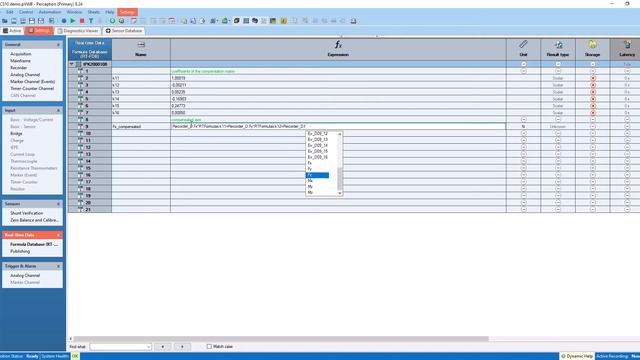Image resolution: width=640 pixels, height=360 pixels.
Task: Toggle storage circle for row 2 k11
Action: pyautogui.click(x=593, y=78)
